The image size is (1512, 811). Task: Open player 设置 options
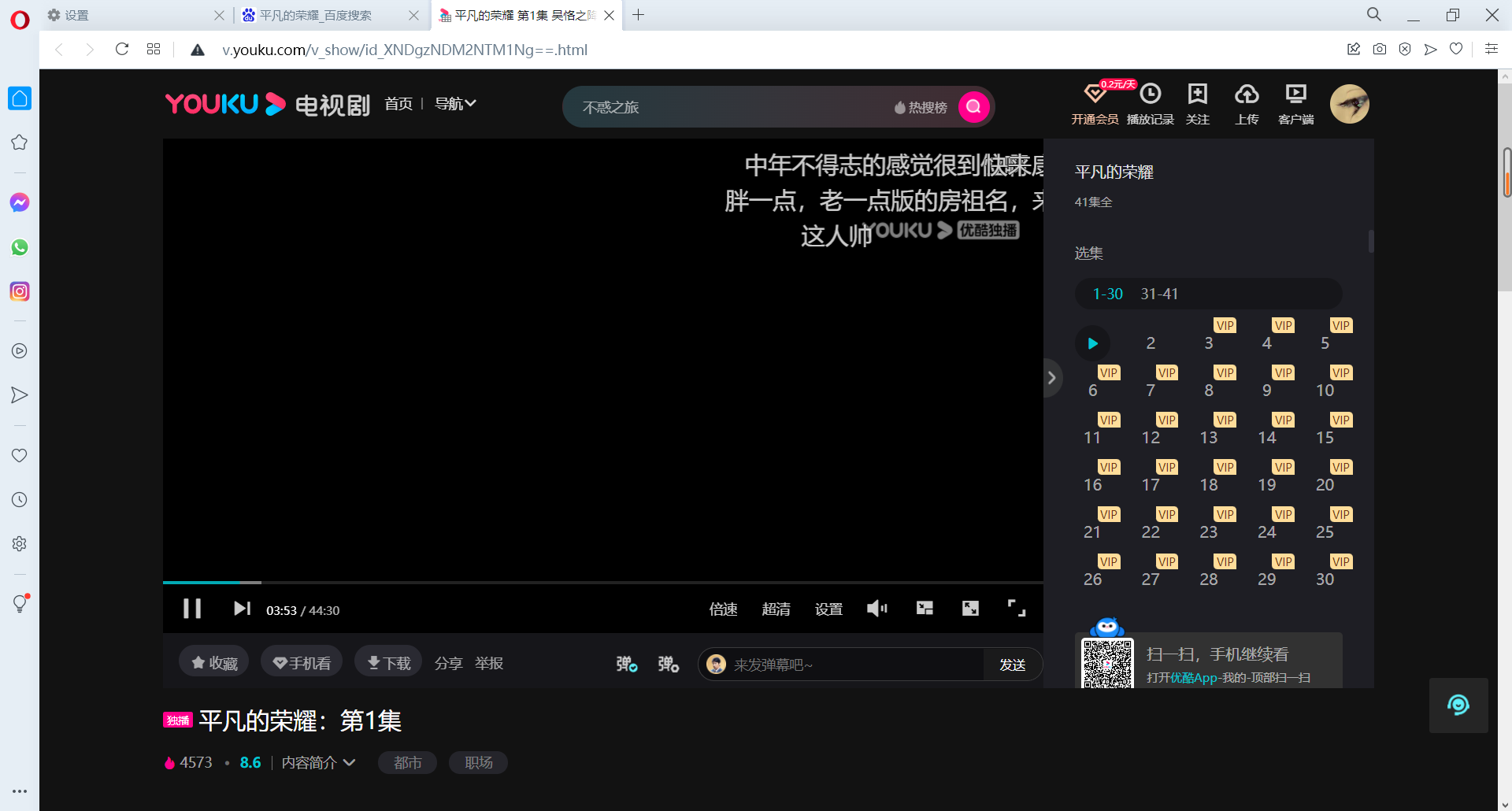pos(828,609)
